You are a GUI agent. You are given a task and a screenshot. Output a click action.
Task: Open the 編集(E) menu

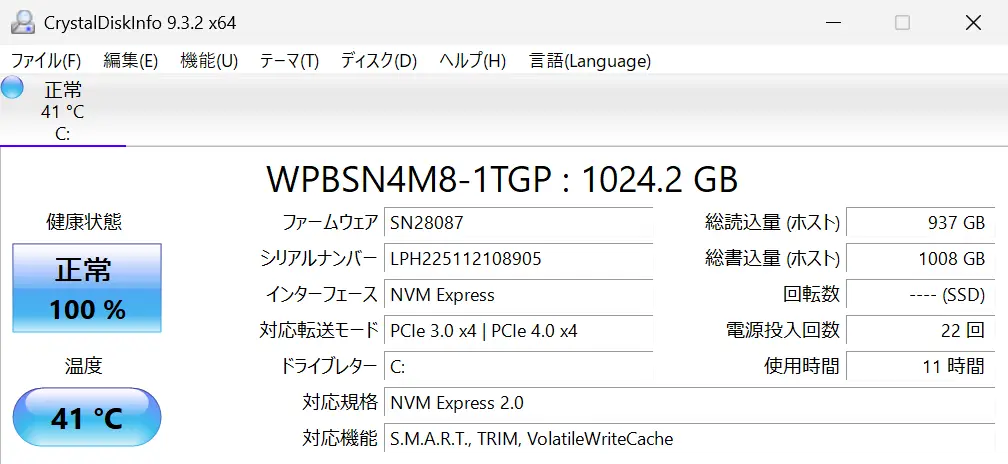(x=130, y=61)
